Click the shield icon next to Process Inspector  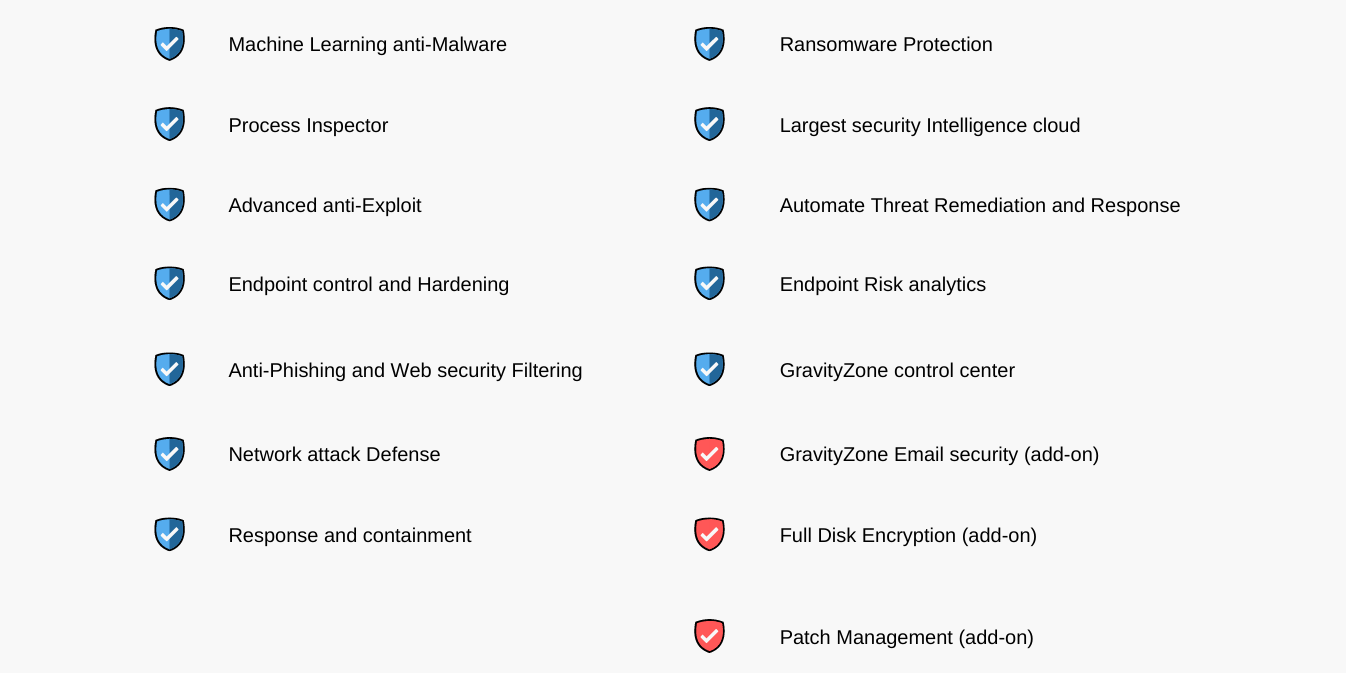pos(170,124)
